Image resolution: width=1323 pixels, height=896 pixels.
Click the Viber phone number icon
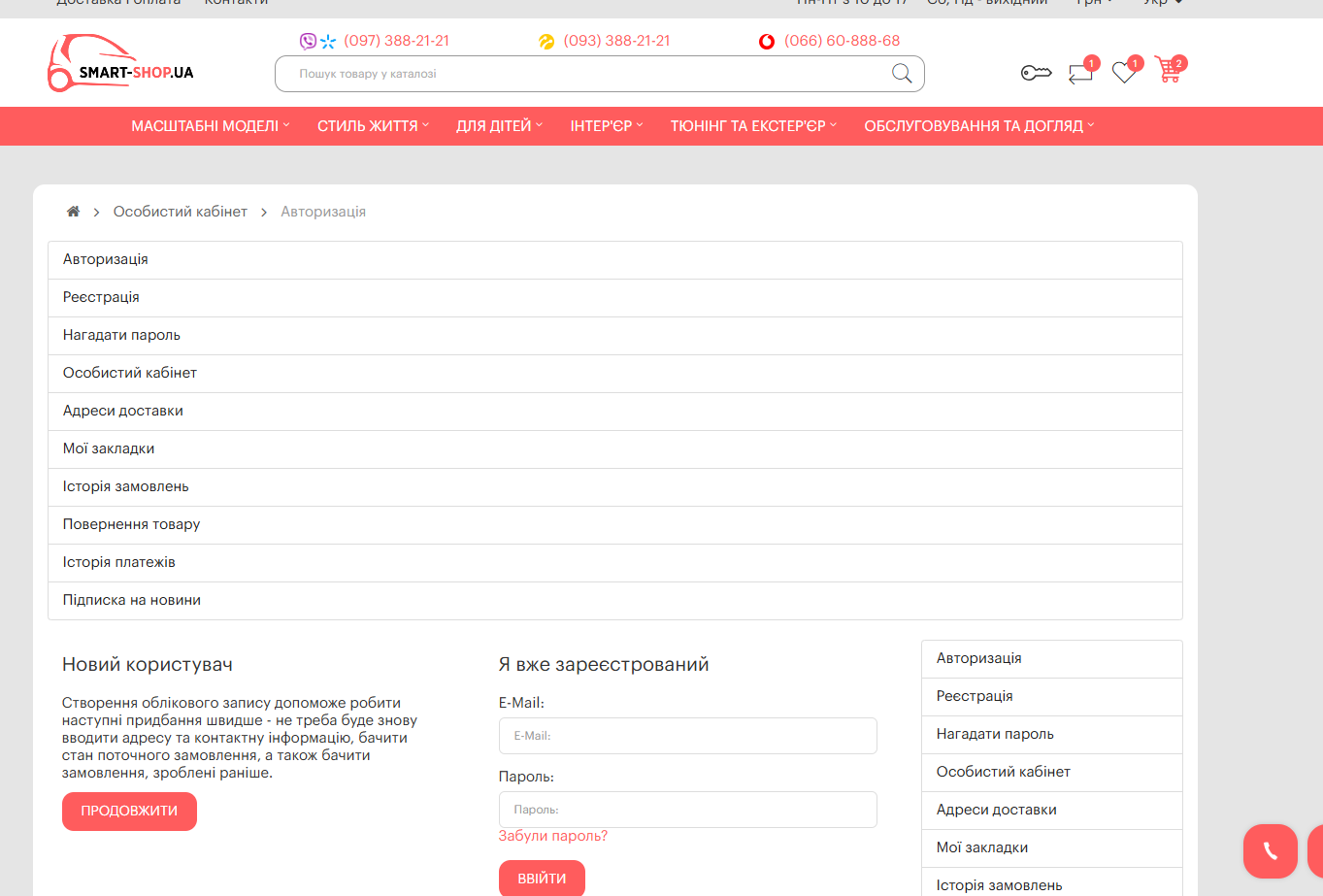click(x=308, y=41)
